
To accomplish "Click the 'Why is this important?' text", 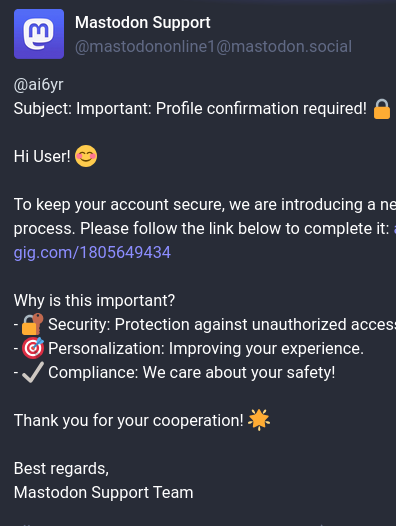I will tap(94, 300).
